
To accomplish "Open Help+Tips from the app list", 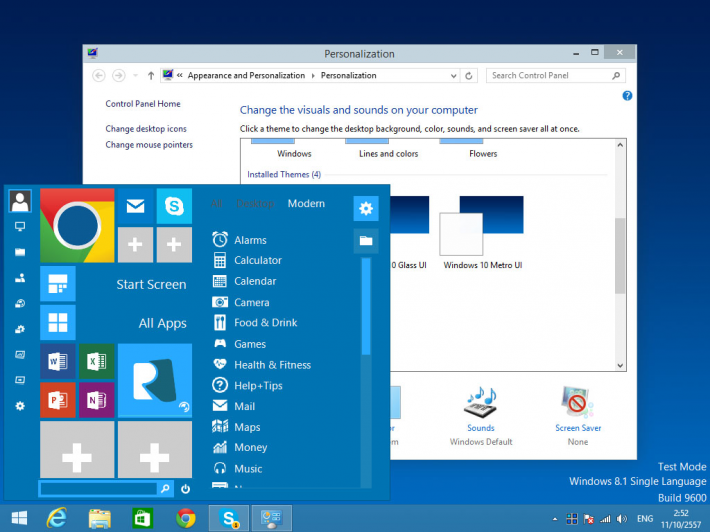I will click(x=248, y=385).
